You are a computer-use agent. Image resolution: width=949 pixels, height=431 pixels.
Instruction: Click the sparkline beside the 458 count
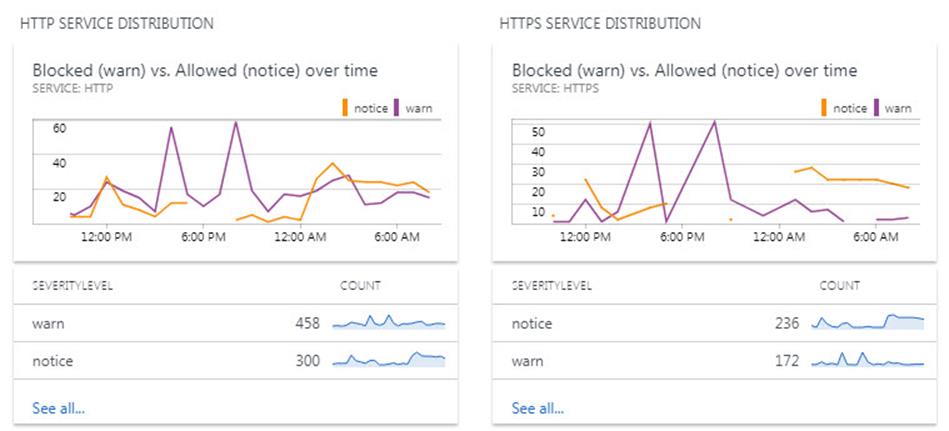(389, 323)
